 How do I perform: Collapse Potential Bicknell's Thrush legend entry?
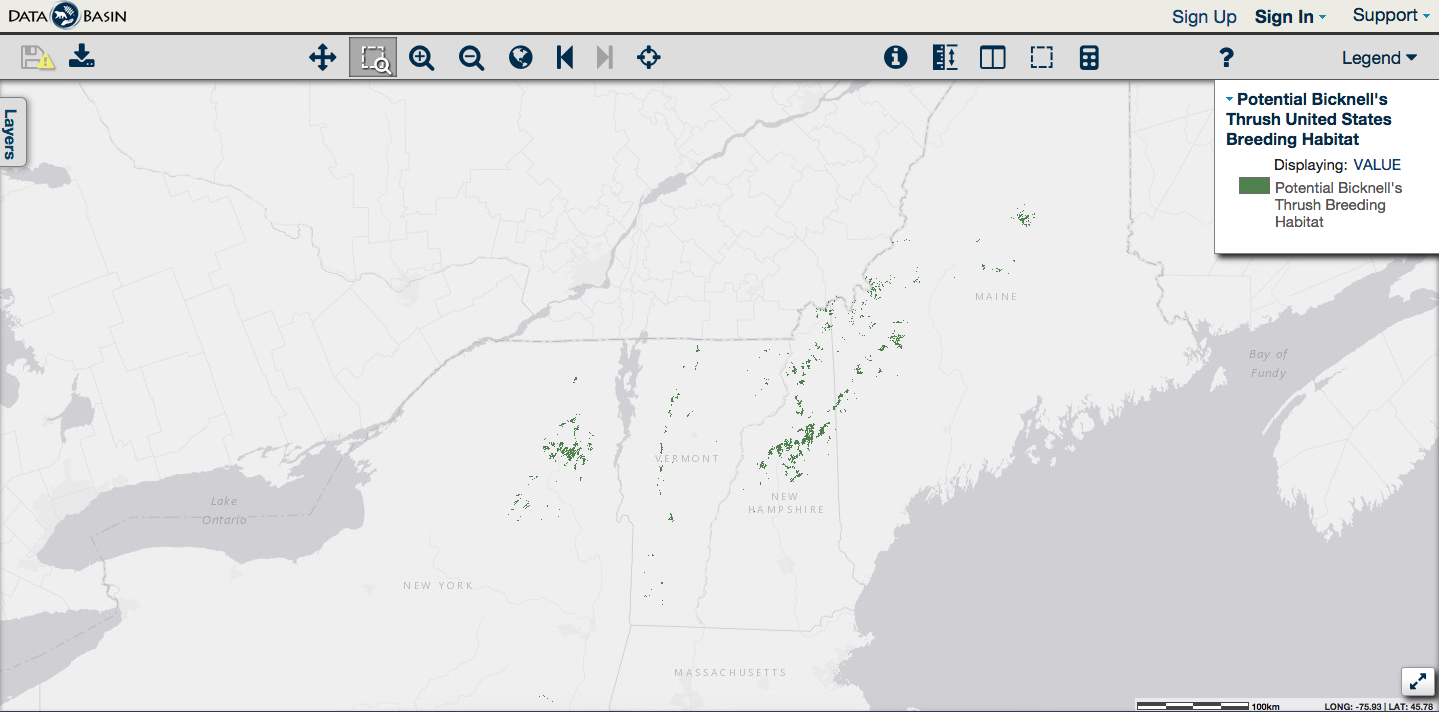point(1229,99)
